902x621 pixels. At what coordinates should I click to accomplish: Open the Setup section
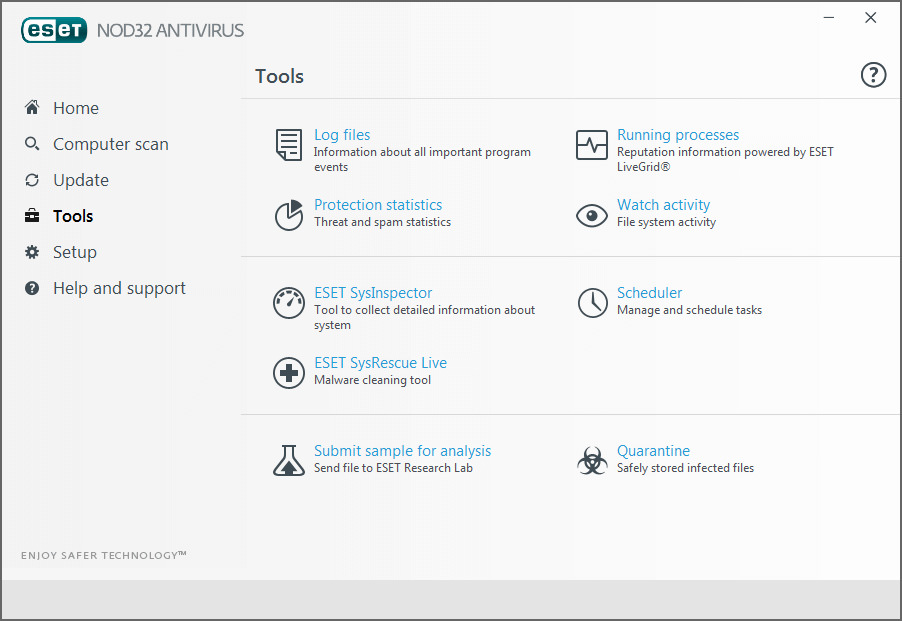tap(75, 252)
